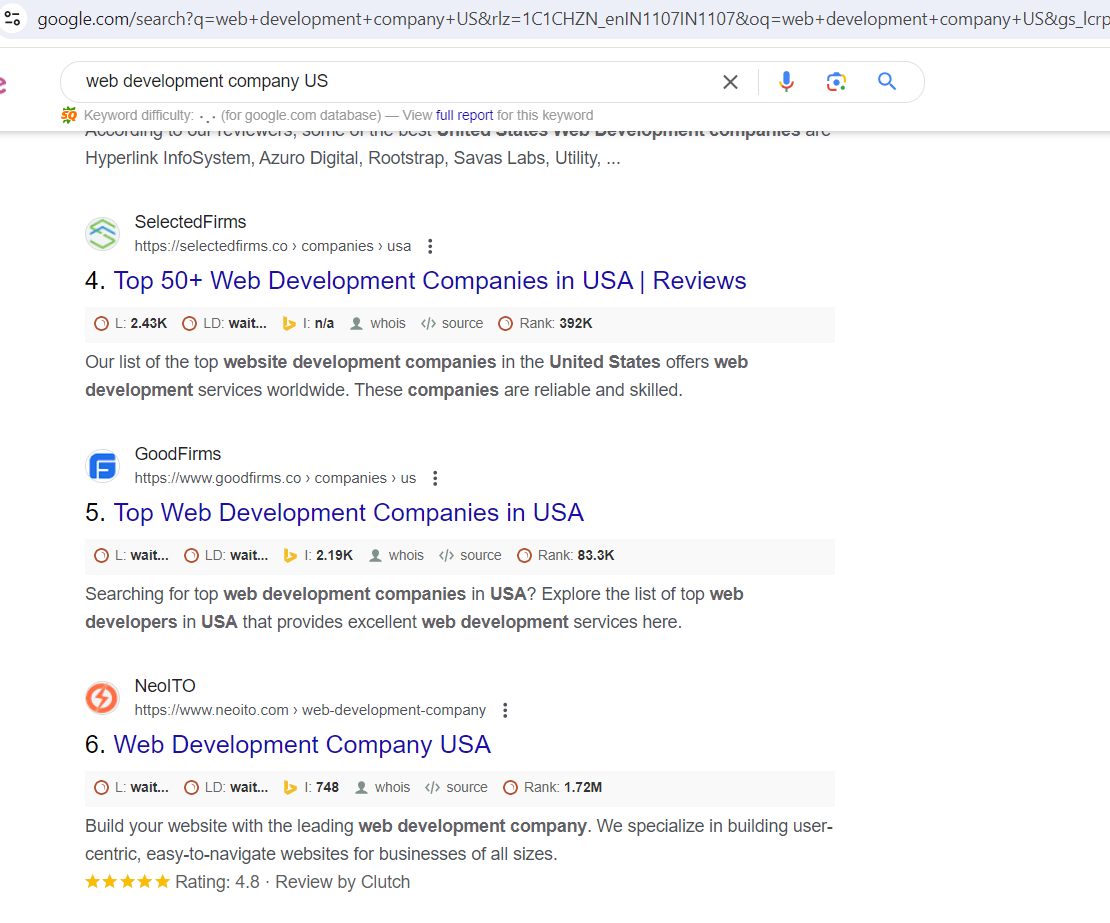This screenshot has height=923, width=1110.
Task: Click the Google Lens image search icon
Action: (836, 82)
